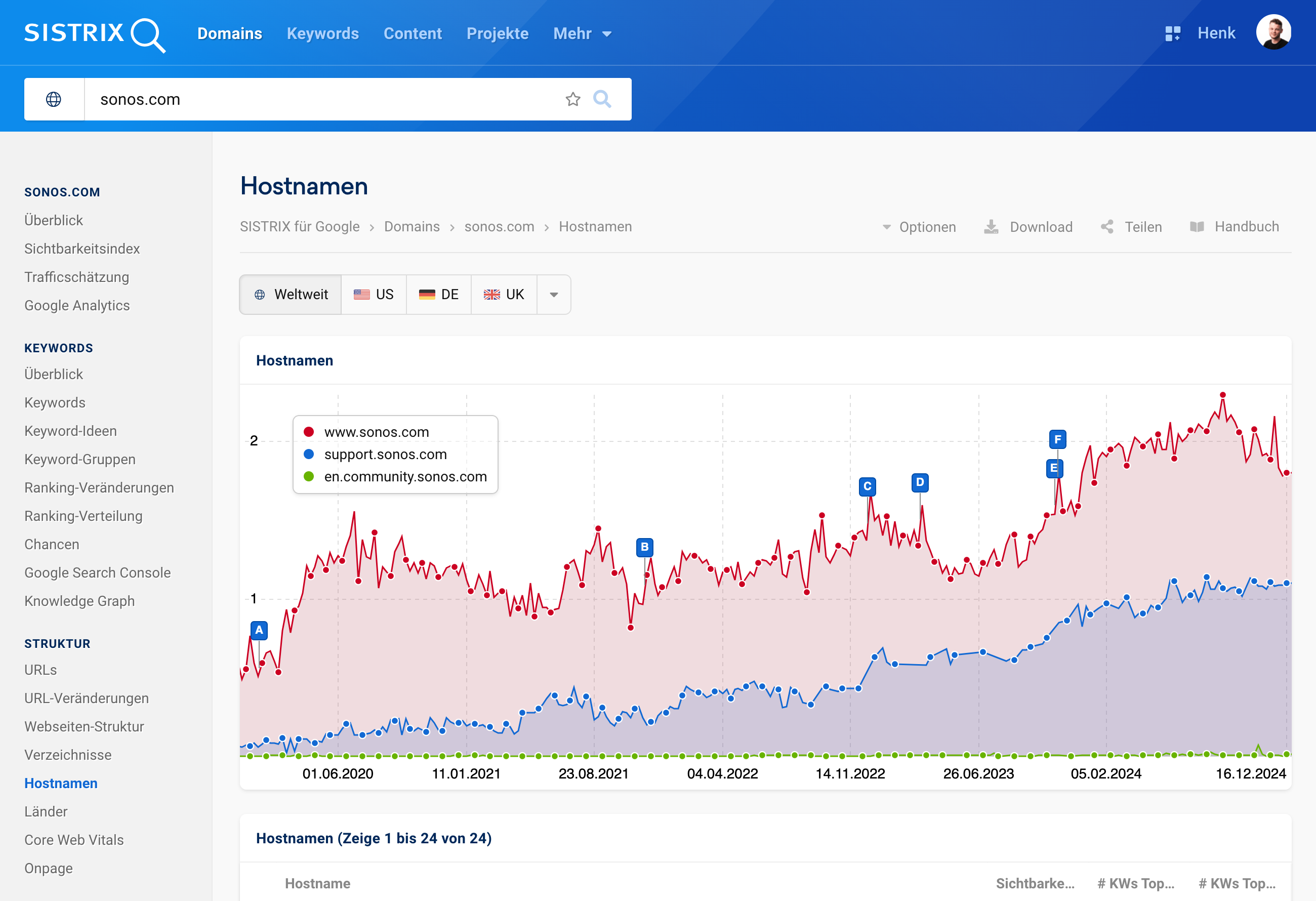This screenshot has height=901, width=1316.
Task: Sort table by Hostname column header
Action: point(317,884)
